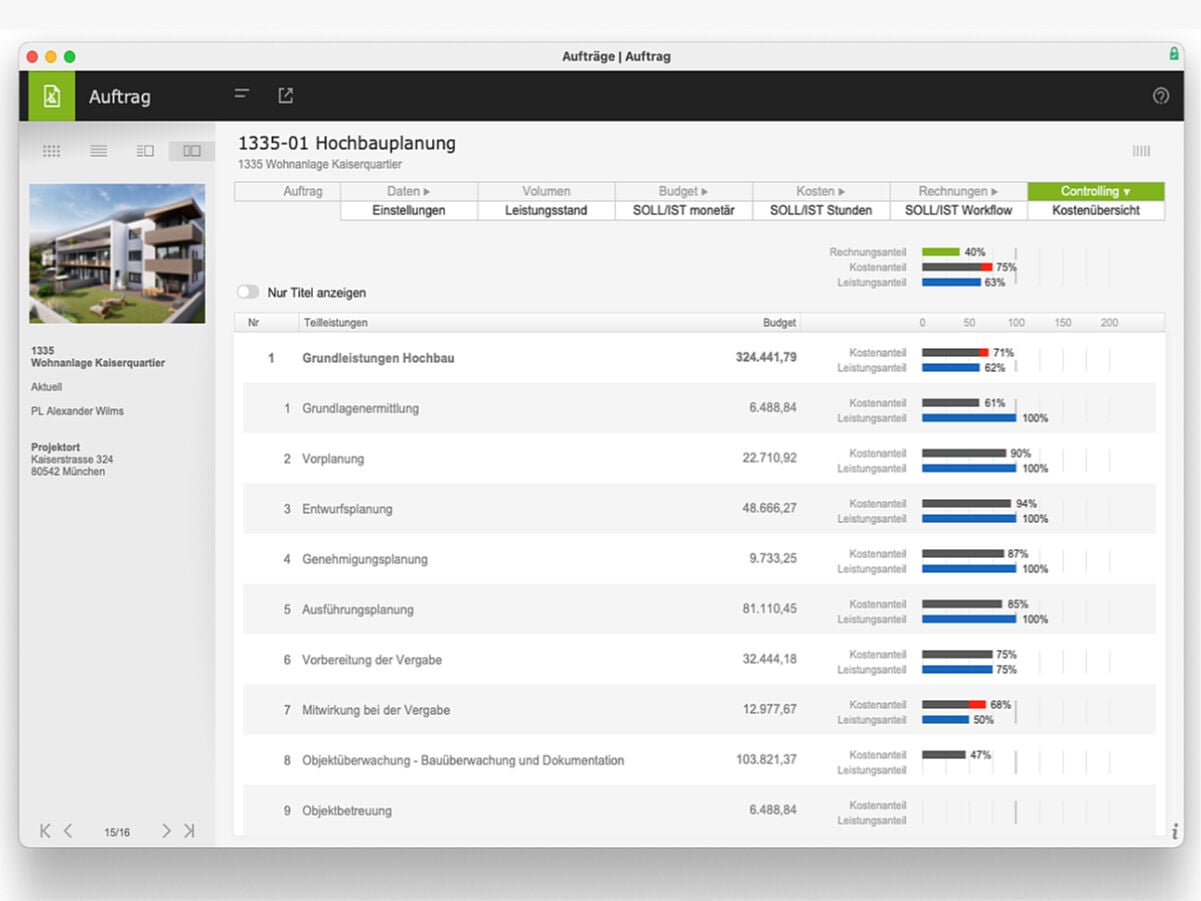Open the help question mark icon
The height and width of the screenshot is (901, 1201).
(x=1160, y=96)
